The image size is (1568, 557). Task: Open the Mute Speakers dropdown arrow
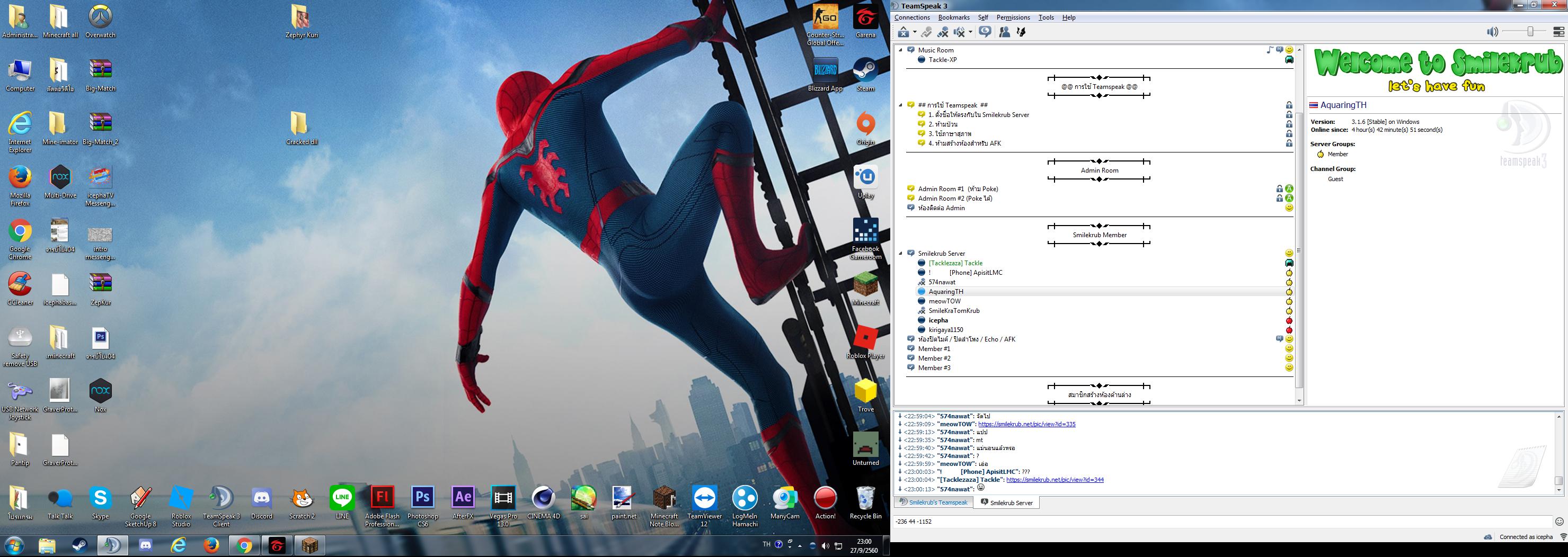[970, 32]
